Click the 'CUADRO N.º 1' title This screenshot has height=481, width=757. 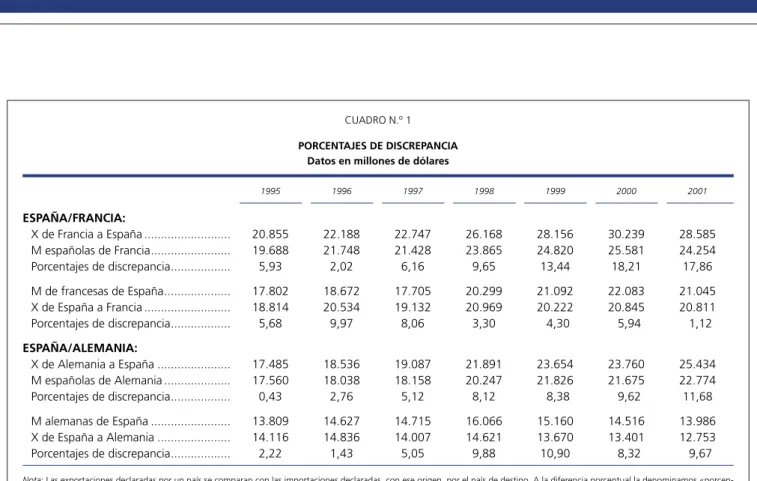coord(378,120)
